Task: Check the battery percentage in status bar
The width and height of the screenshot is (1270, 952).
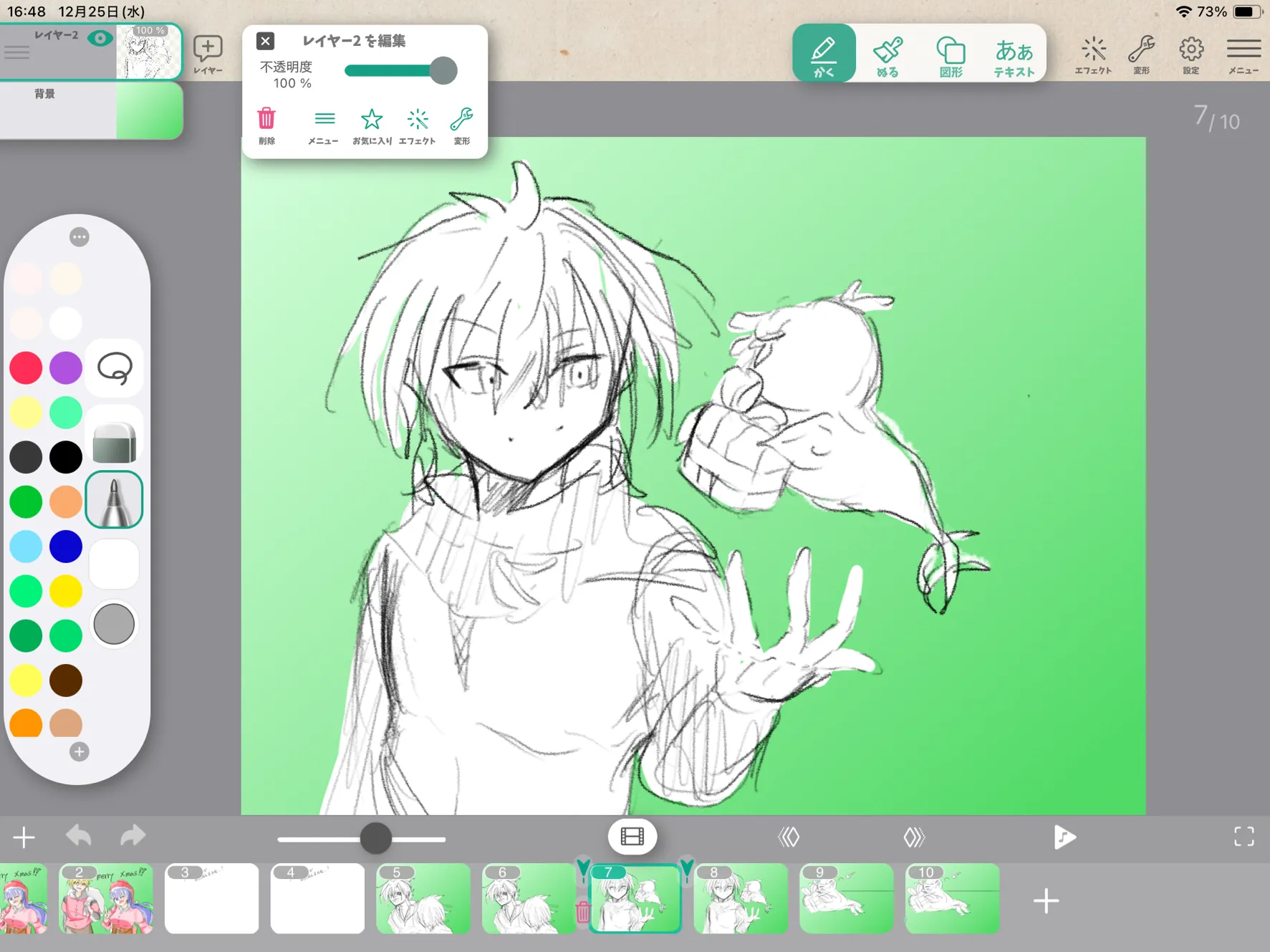Action: pos(1211,11)
